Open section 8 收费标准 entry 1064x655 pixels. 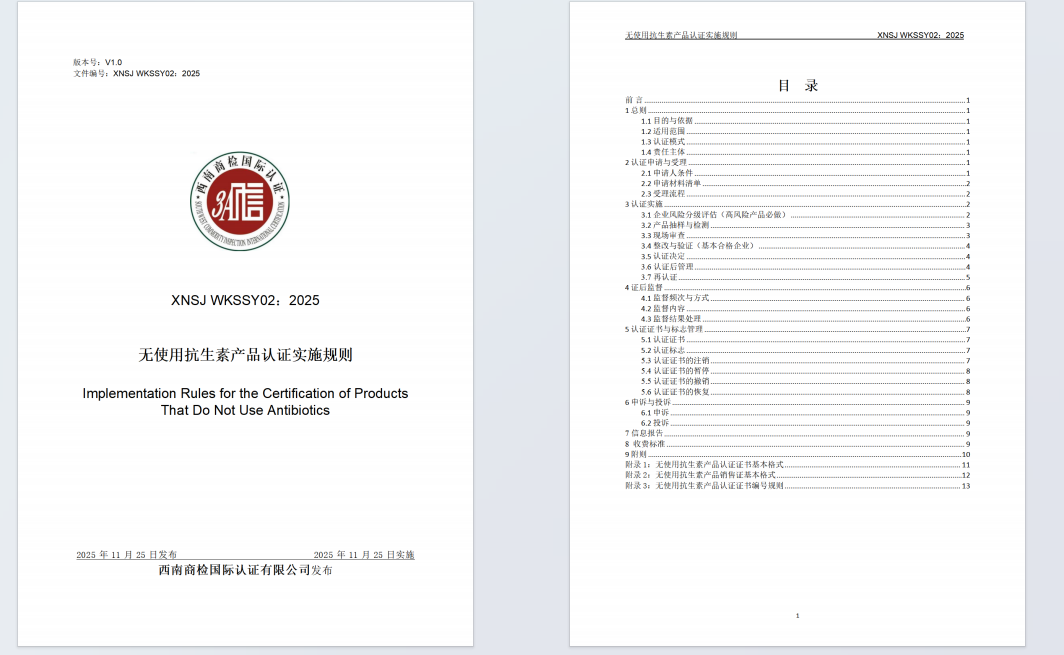point(644,444)
